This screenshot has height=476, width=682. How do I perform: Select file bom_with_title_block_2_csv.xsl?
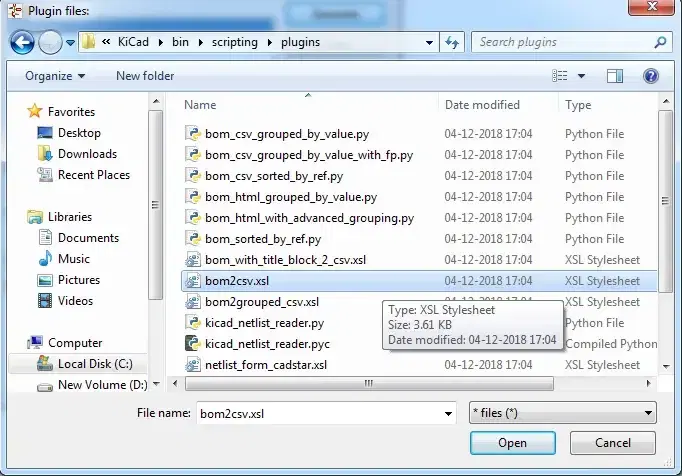click(285, 260)
